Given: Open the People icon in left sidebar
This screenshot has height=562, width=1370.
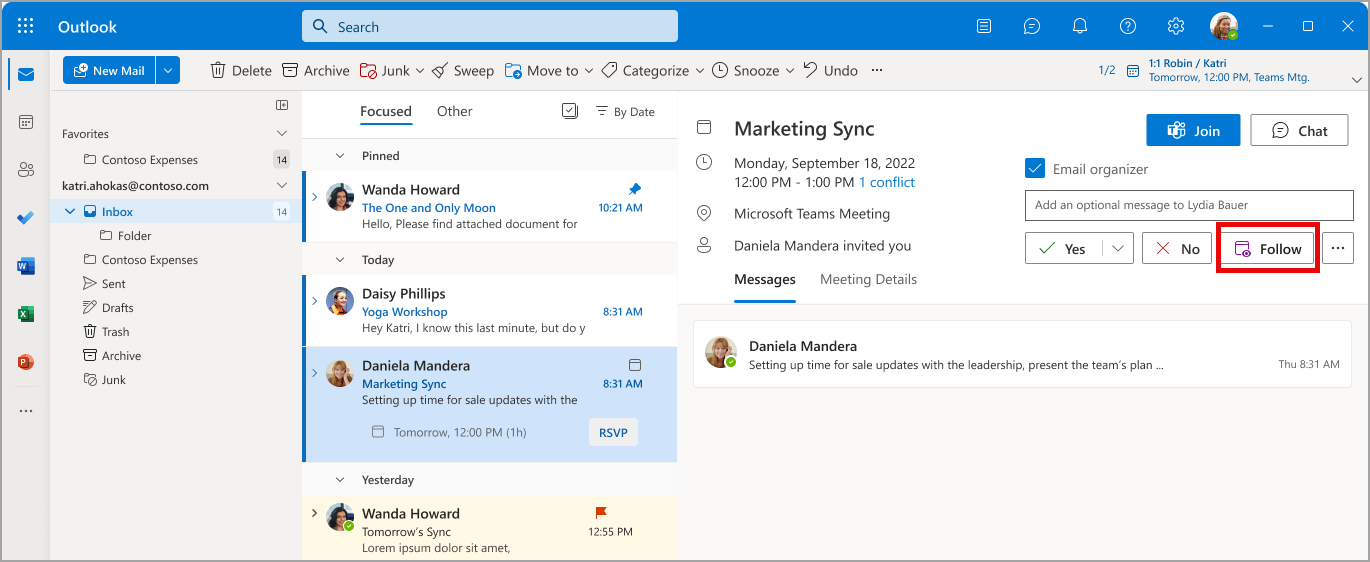Looking at the screenshot, I should pos(26,170).
